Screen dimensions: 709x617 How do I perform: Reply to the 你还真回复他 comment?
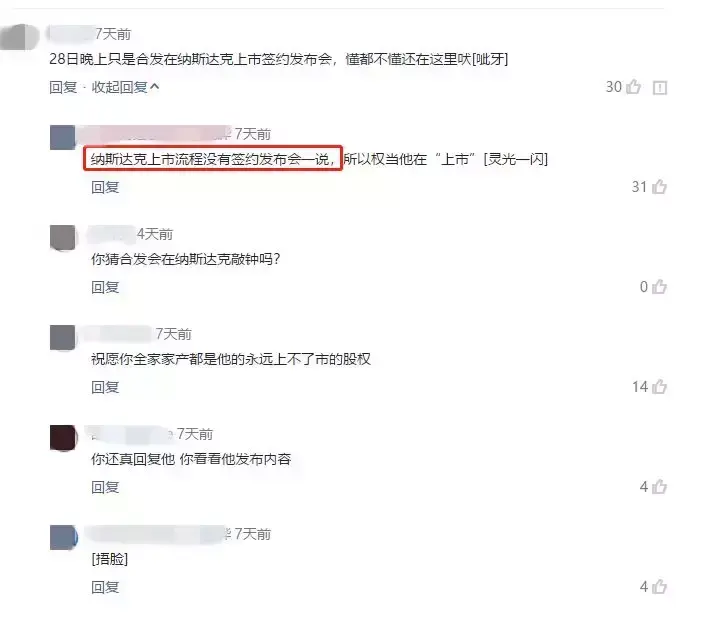(105, 487)
